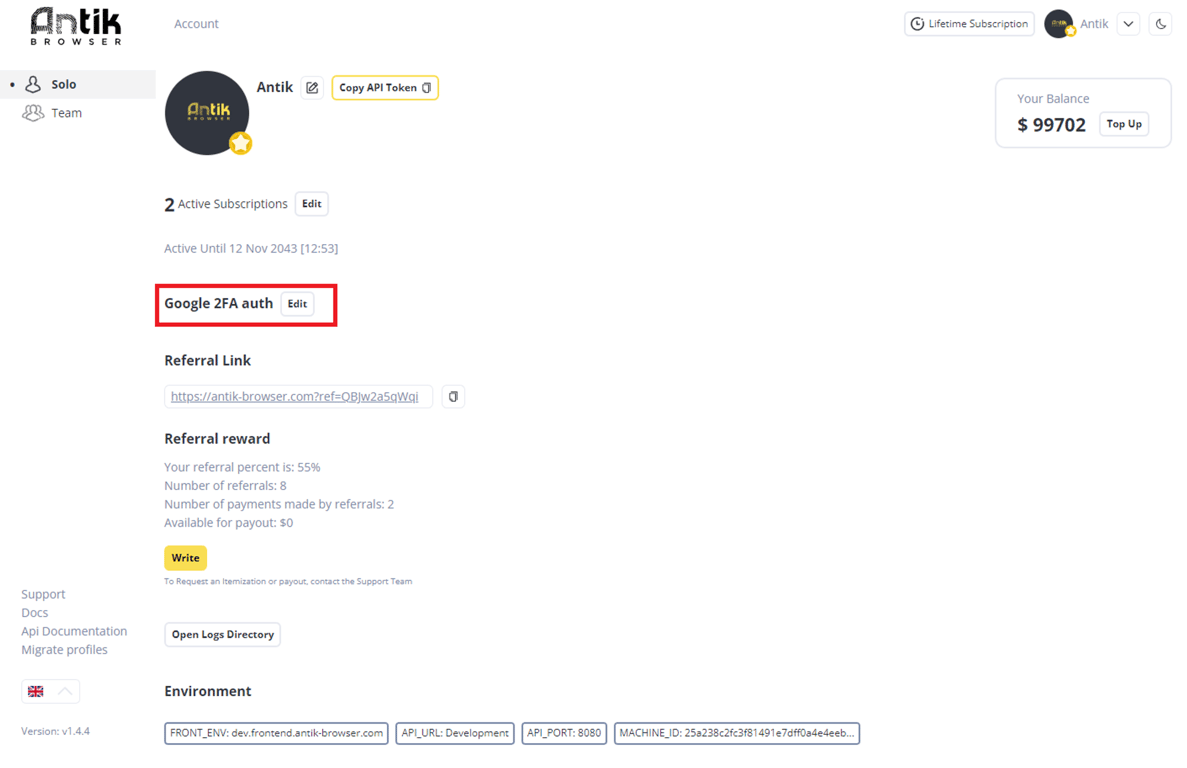
Task: Click the Antik Browser logo
Action: point(76,26)
